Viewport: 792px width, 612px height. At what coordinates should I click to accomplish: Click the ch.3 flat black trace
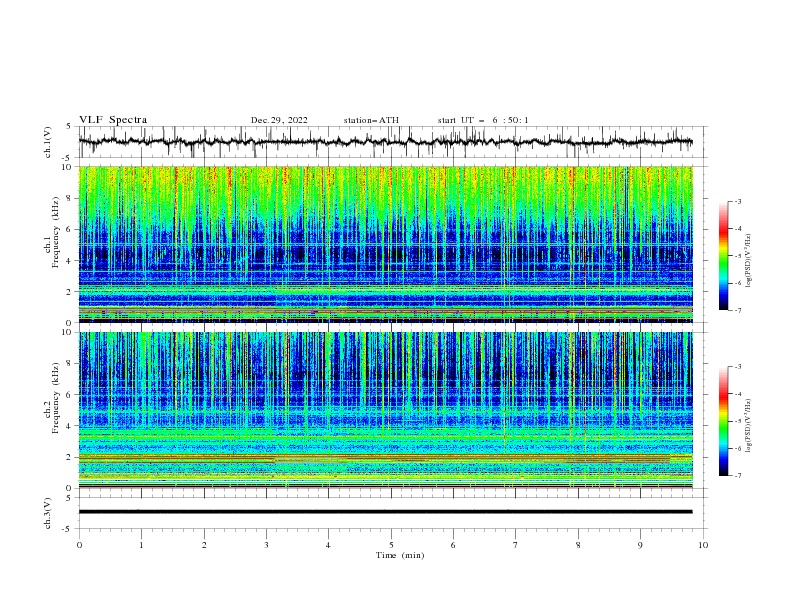[385, 512]
